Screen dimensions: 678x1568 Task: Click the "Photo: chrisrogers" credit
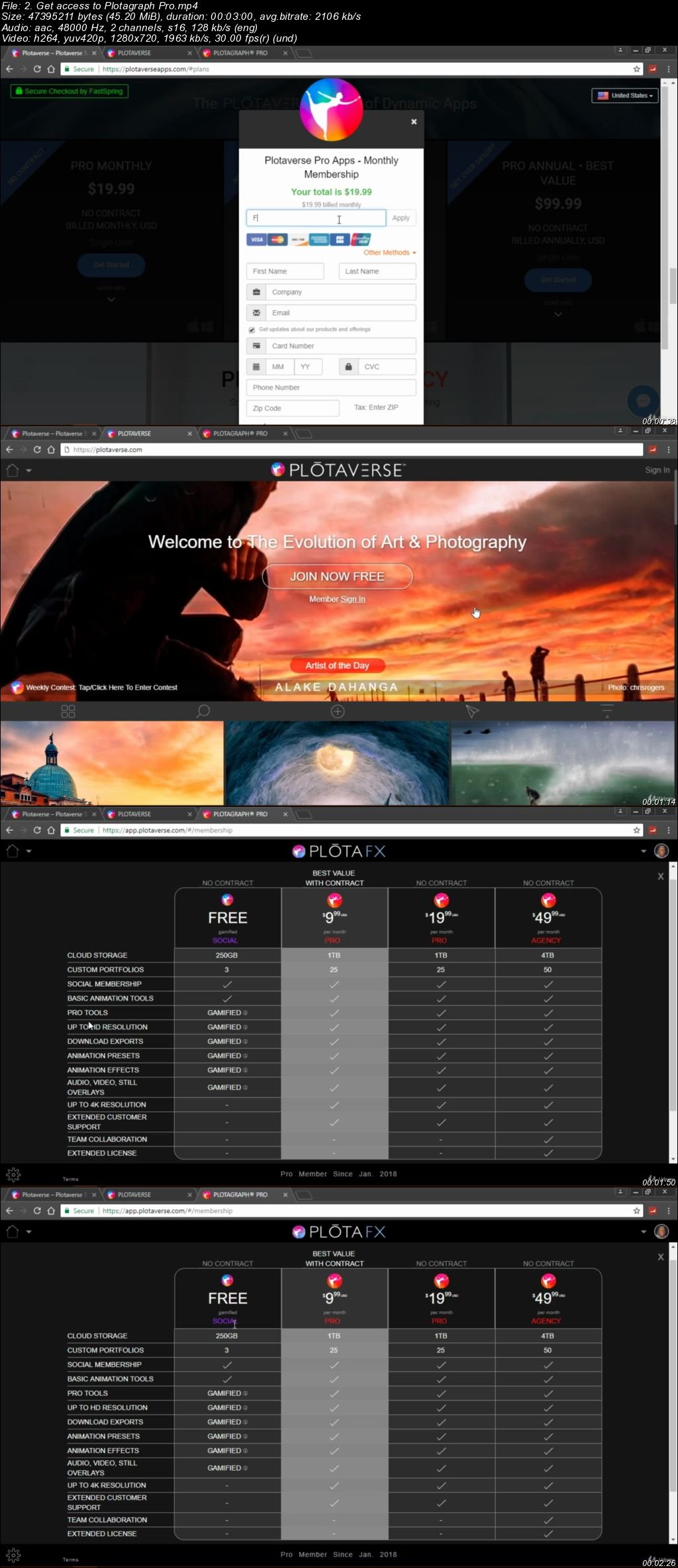[636, 687]
